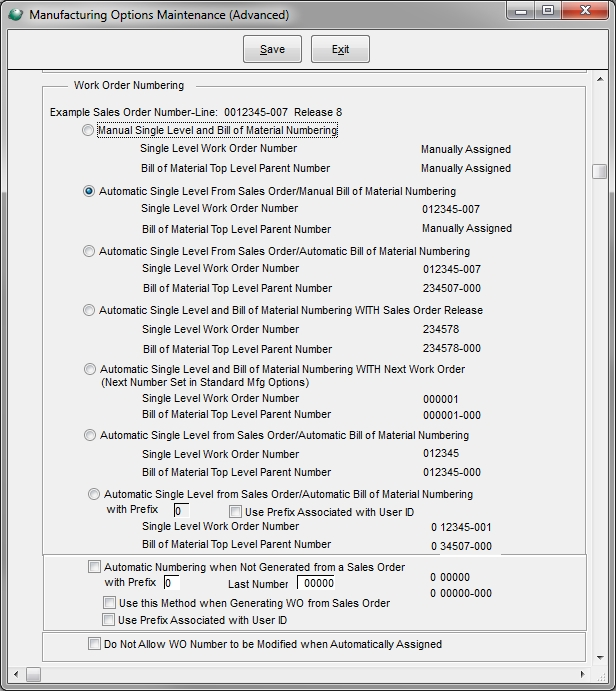616x691 pixels.
Task: Click the vertical scrollbar thumb
Action: click(x=599, y=171)
